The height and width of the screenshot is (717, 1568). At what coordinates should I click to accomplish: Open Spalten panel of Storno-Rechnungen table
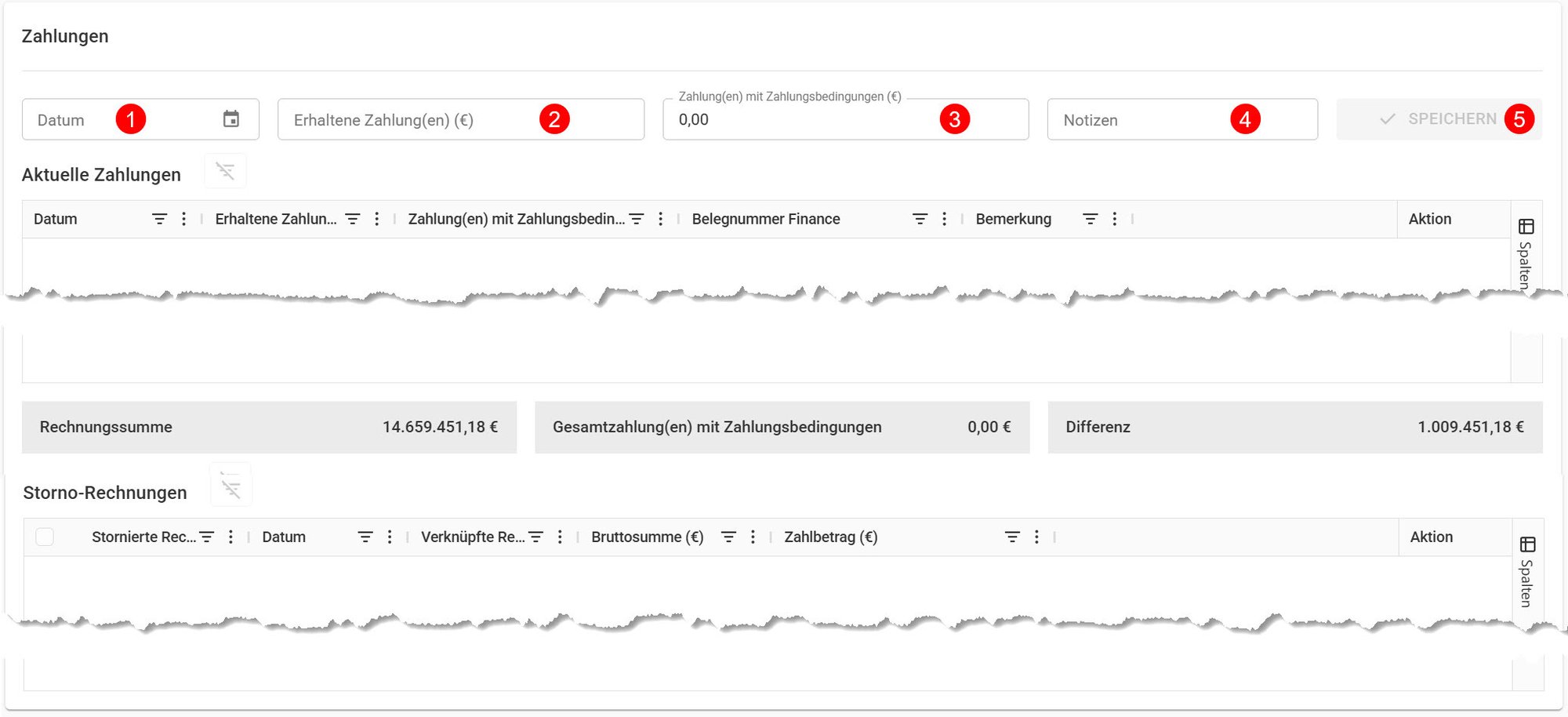click(x=1527, y=571)
